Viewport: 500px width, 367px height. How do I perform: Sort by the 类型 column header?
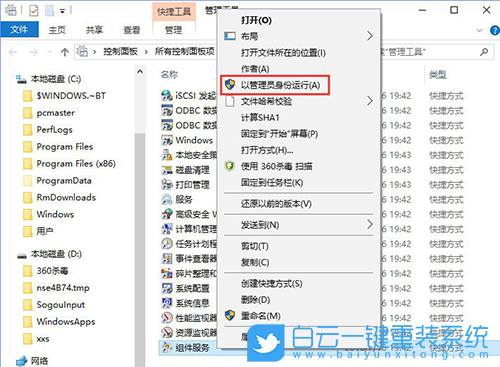click(438, 74)
